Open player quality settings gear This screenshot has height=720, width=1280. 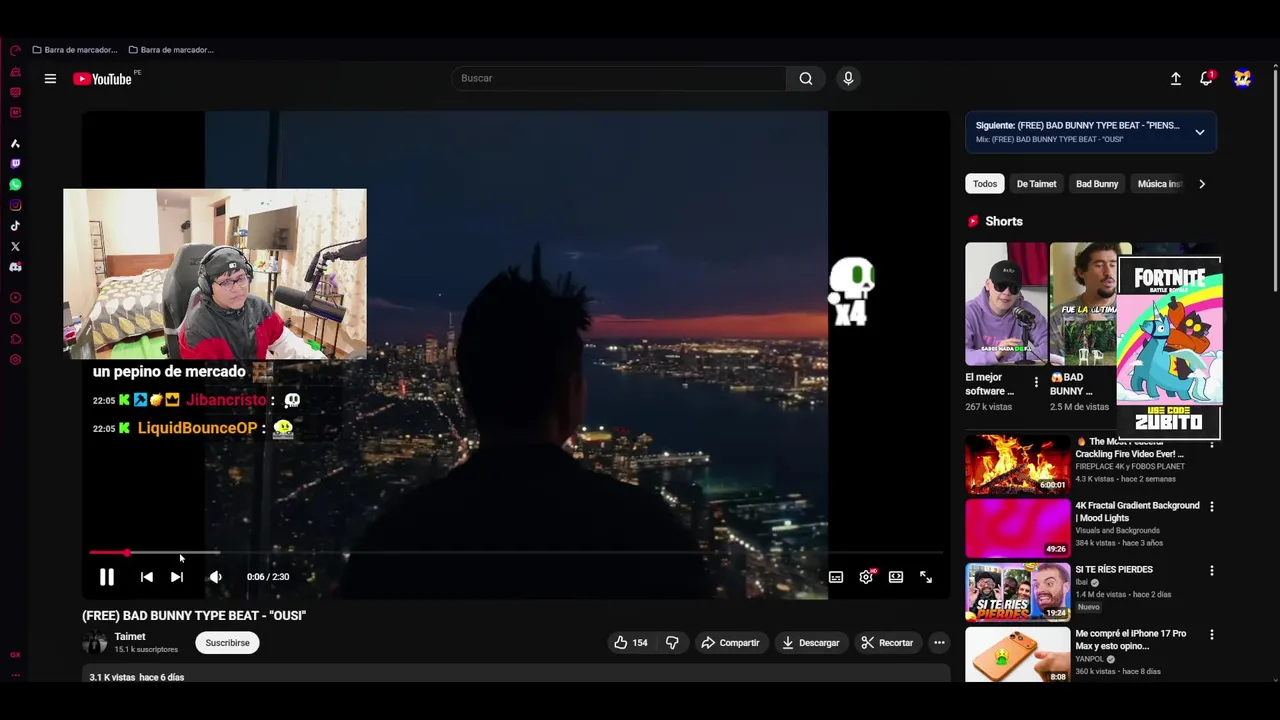click(866, 577)
